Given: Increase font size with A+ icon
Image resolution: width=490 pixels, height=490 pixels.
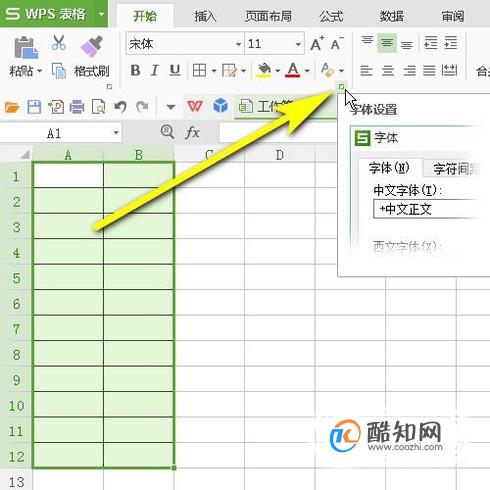Looking at the screenshot, I should (317, 43).
